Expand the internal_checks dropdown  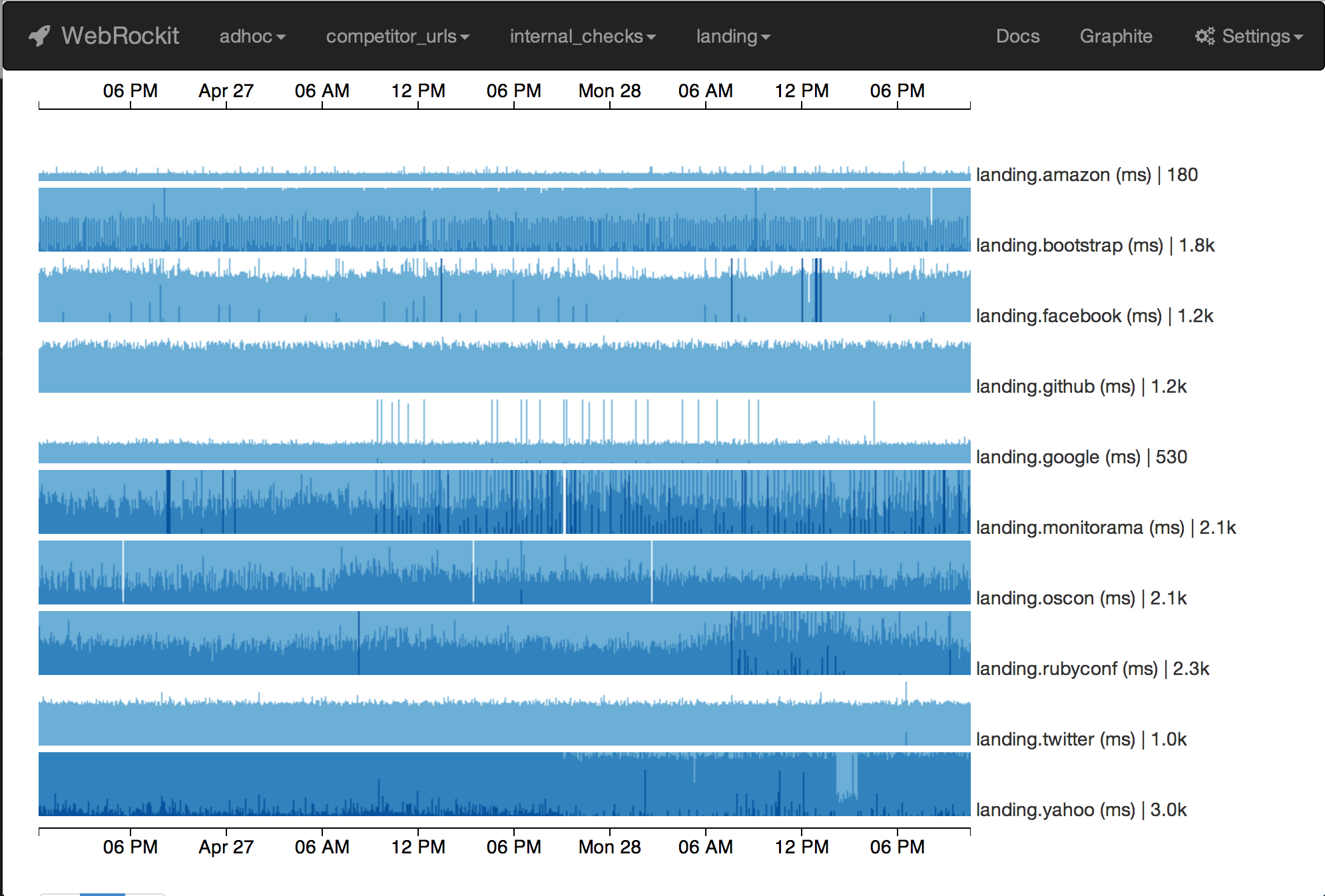(583, 36)
